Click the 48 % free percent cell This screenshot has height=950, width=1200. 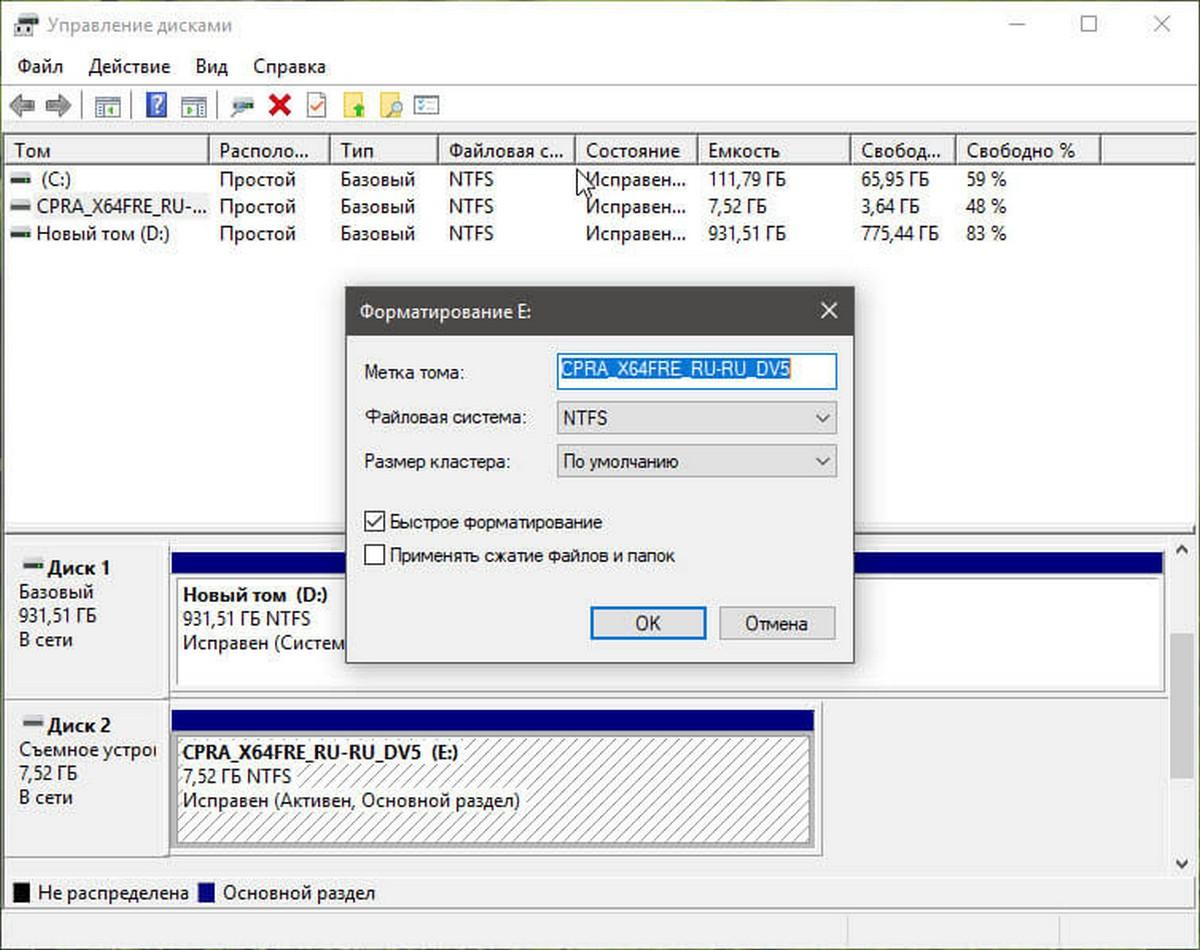(985, 207)
